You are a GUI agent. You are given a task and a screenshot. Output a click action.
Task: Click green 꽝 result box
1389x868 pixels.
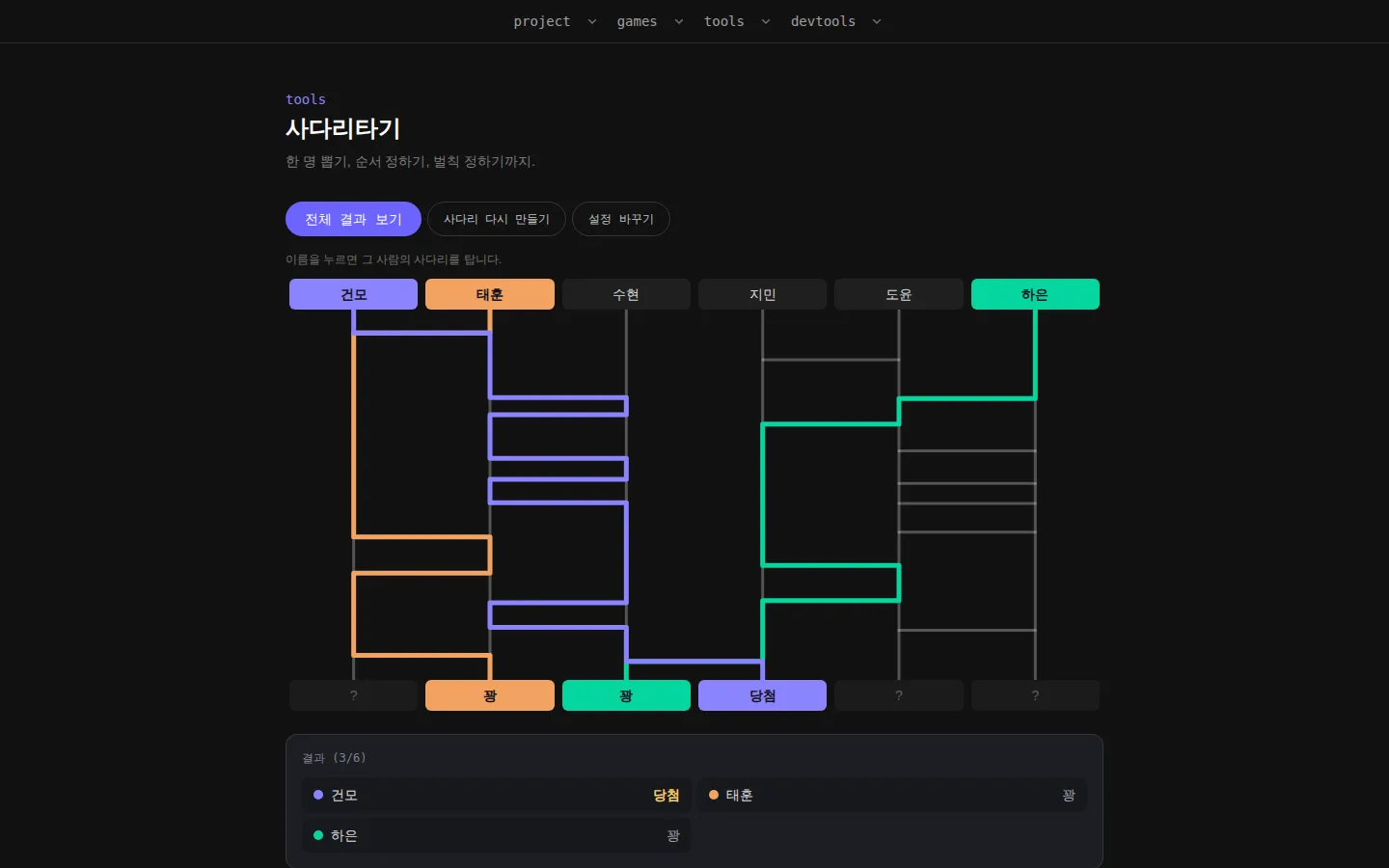point(626,695)
